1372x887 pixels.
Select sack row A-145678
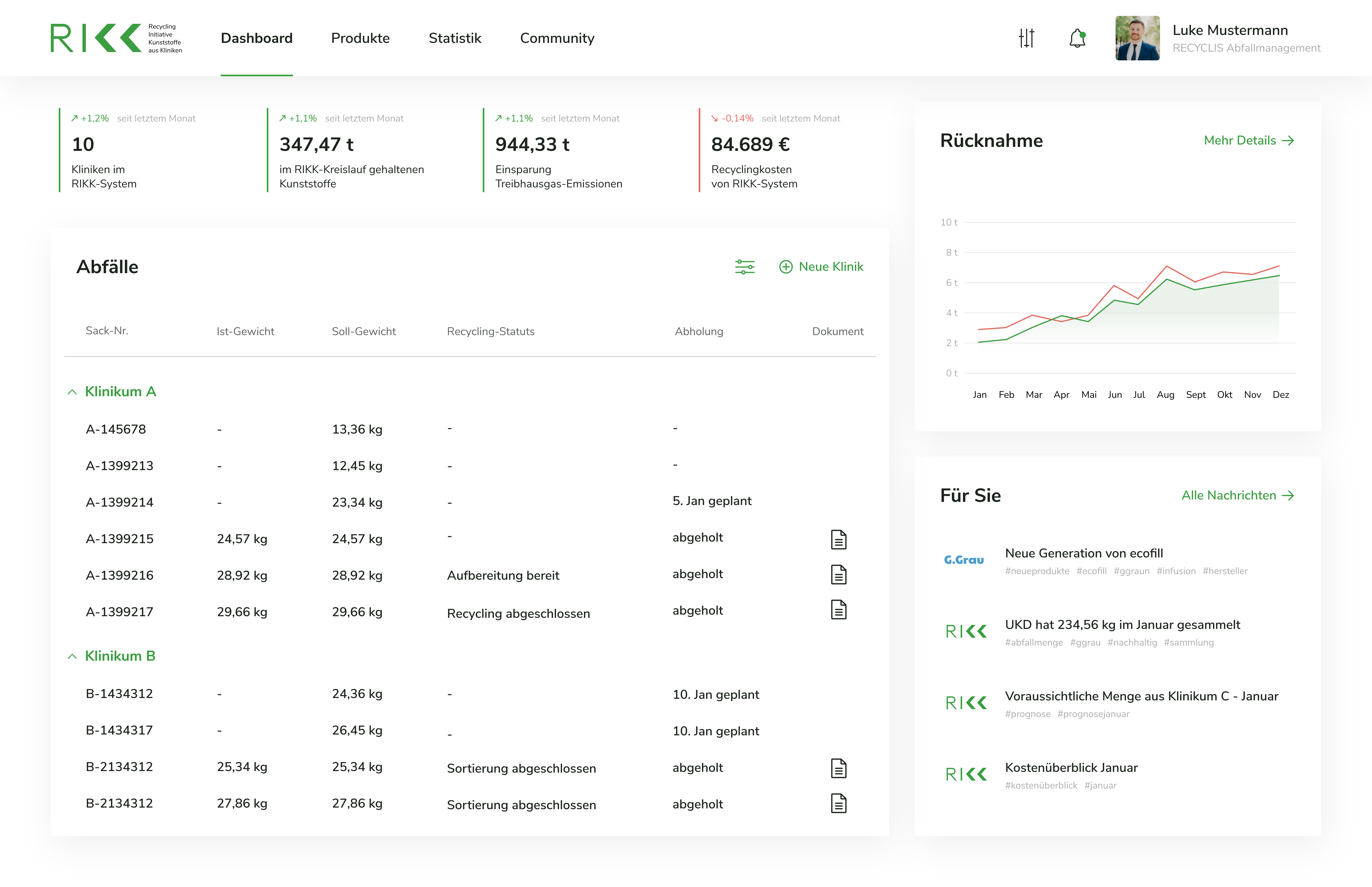(470, 429)
